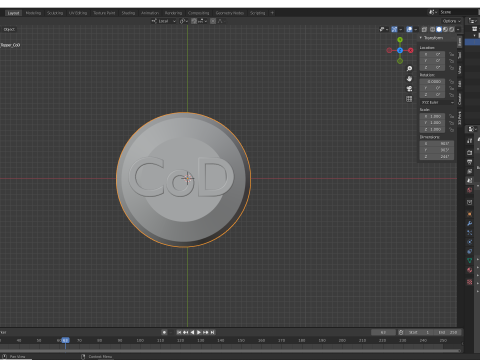Toggle show overlays button
480x360 pixels.
click(409, 29)
